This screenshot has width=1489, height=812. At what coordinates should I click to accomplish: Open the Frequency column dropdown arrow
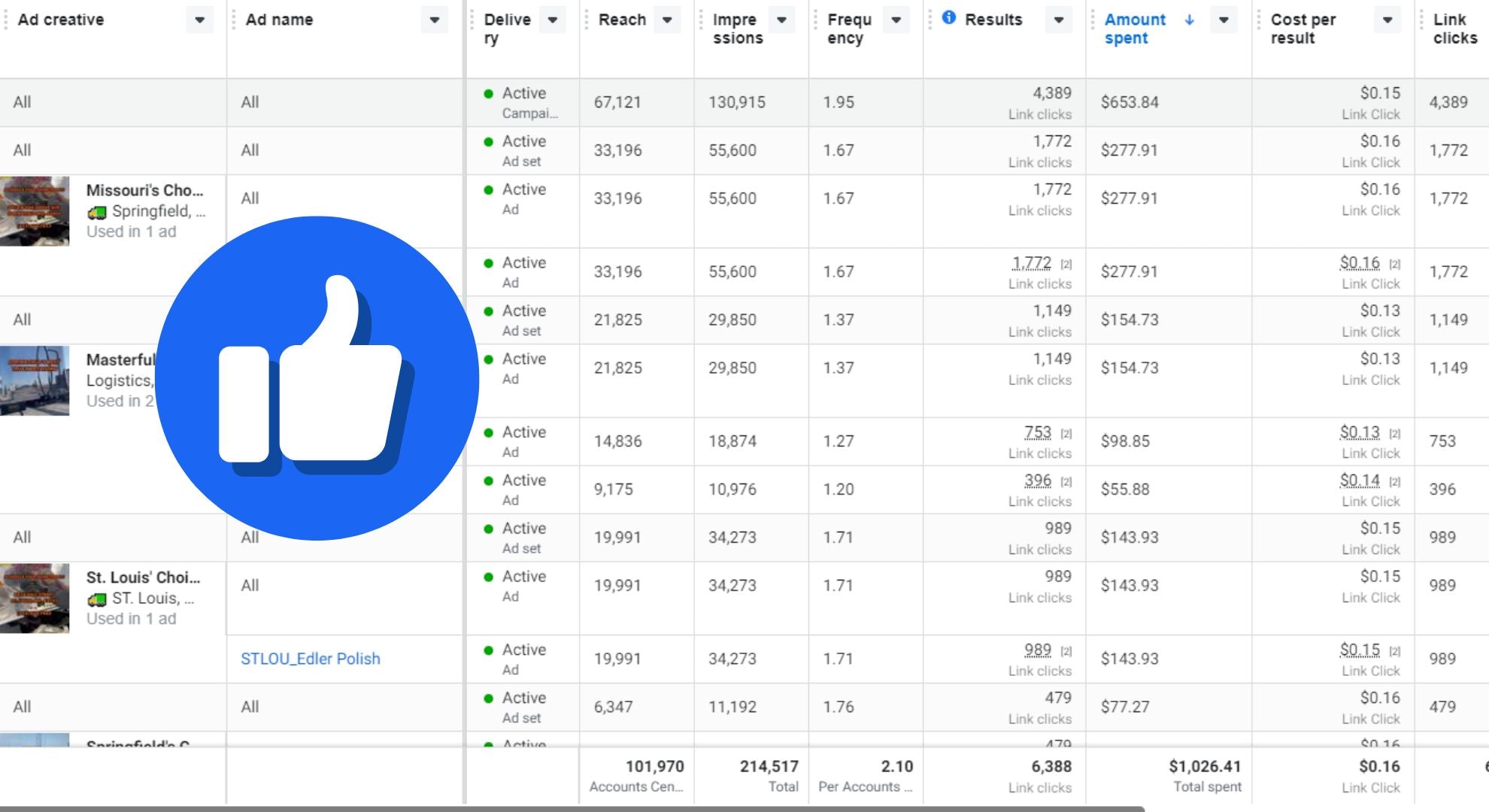click(x=896, y=20)
